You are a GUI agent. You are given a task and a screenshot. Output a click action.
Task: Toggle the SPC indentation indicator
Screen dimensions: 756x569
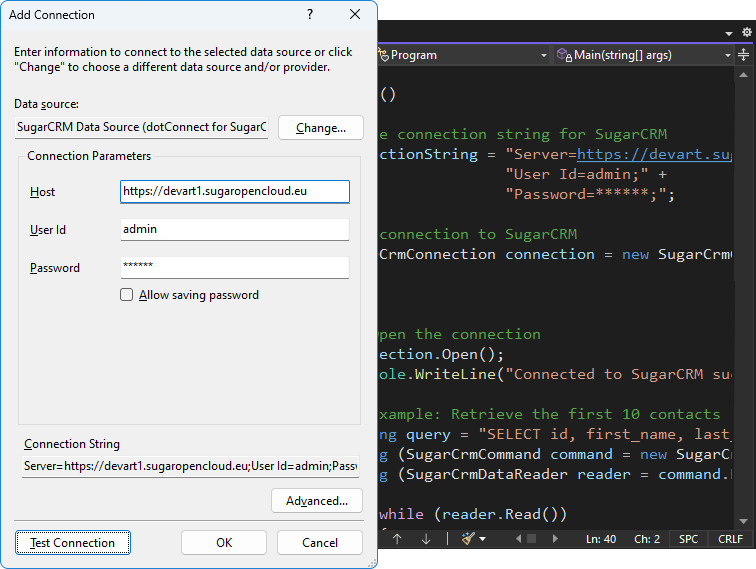[x=688, y=539]
